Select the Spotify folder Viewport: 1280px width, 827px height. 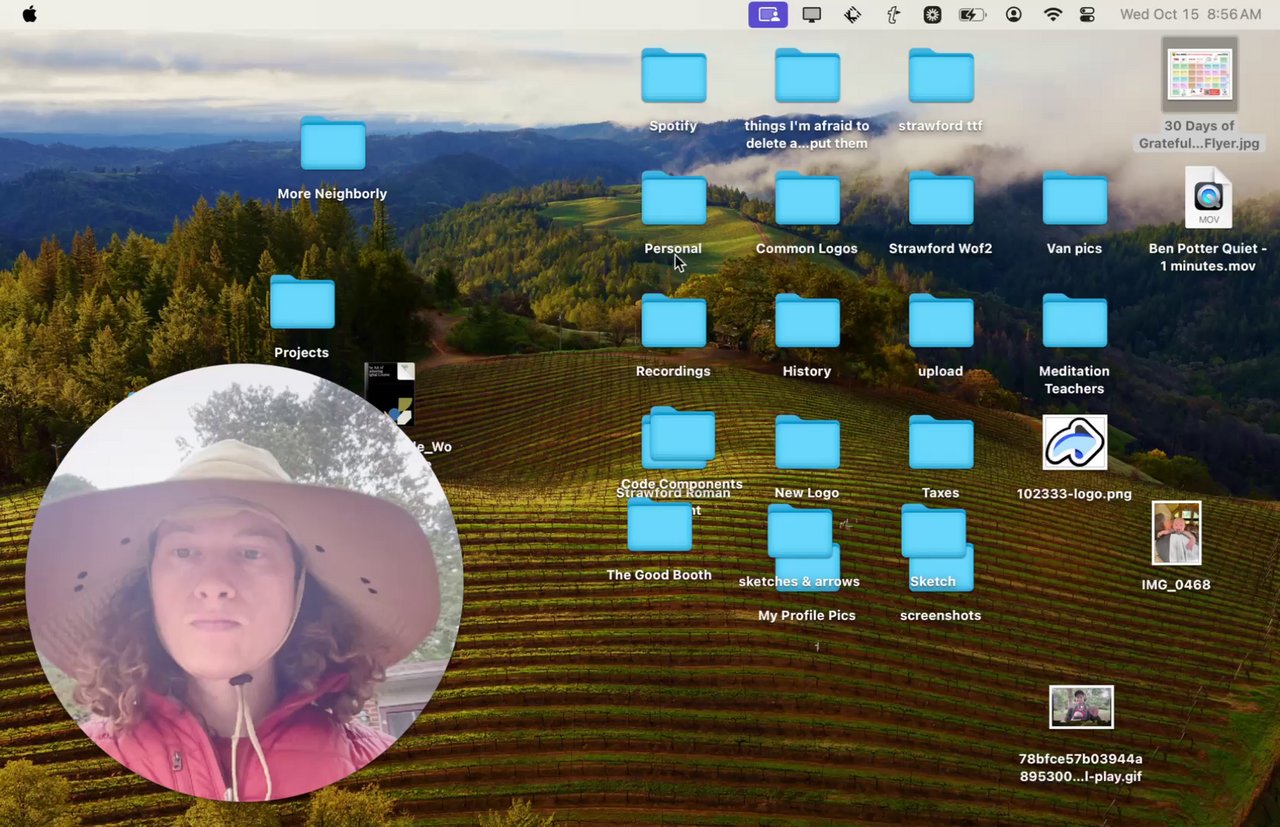click(x=673, y=76)
